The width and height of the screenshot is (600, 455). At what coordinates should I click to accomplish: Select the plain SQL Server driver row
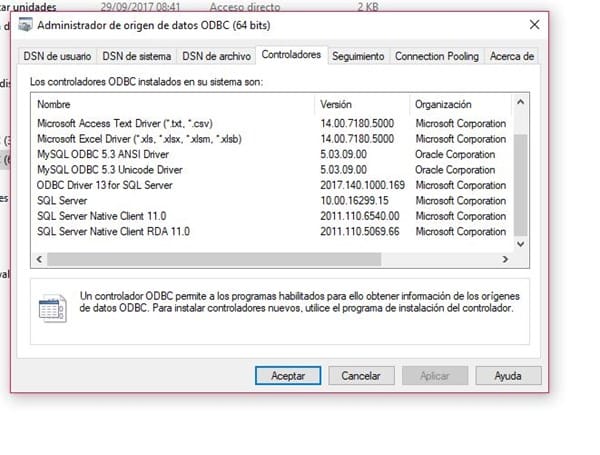tap(272, 201)
